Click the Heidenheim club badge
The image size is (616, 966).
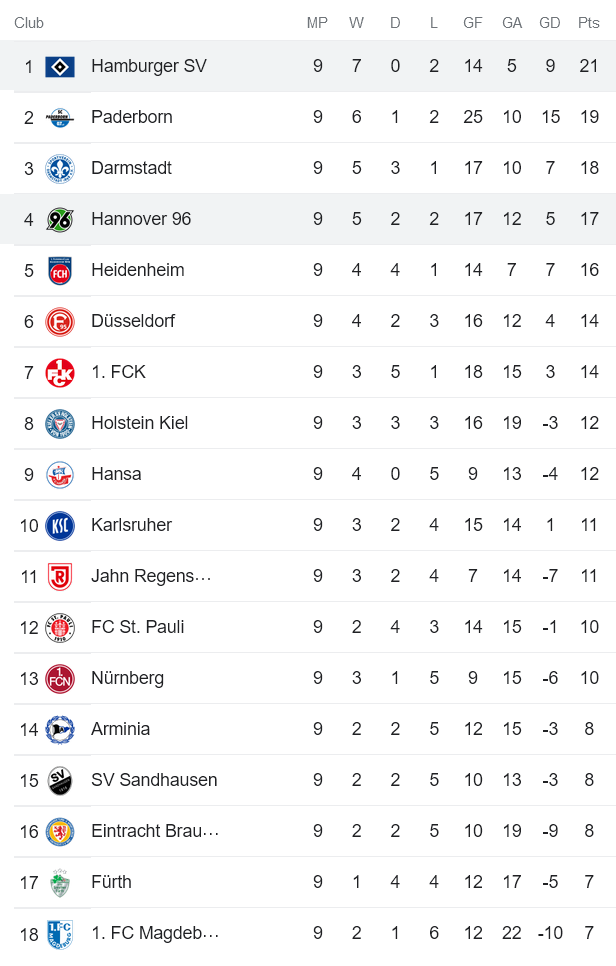60,270
